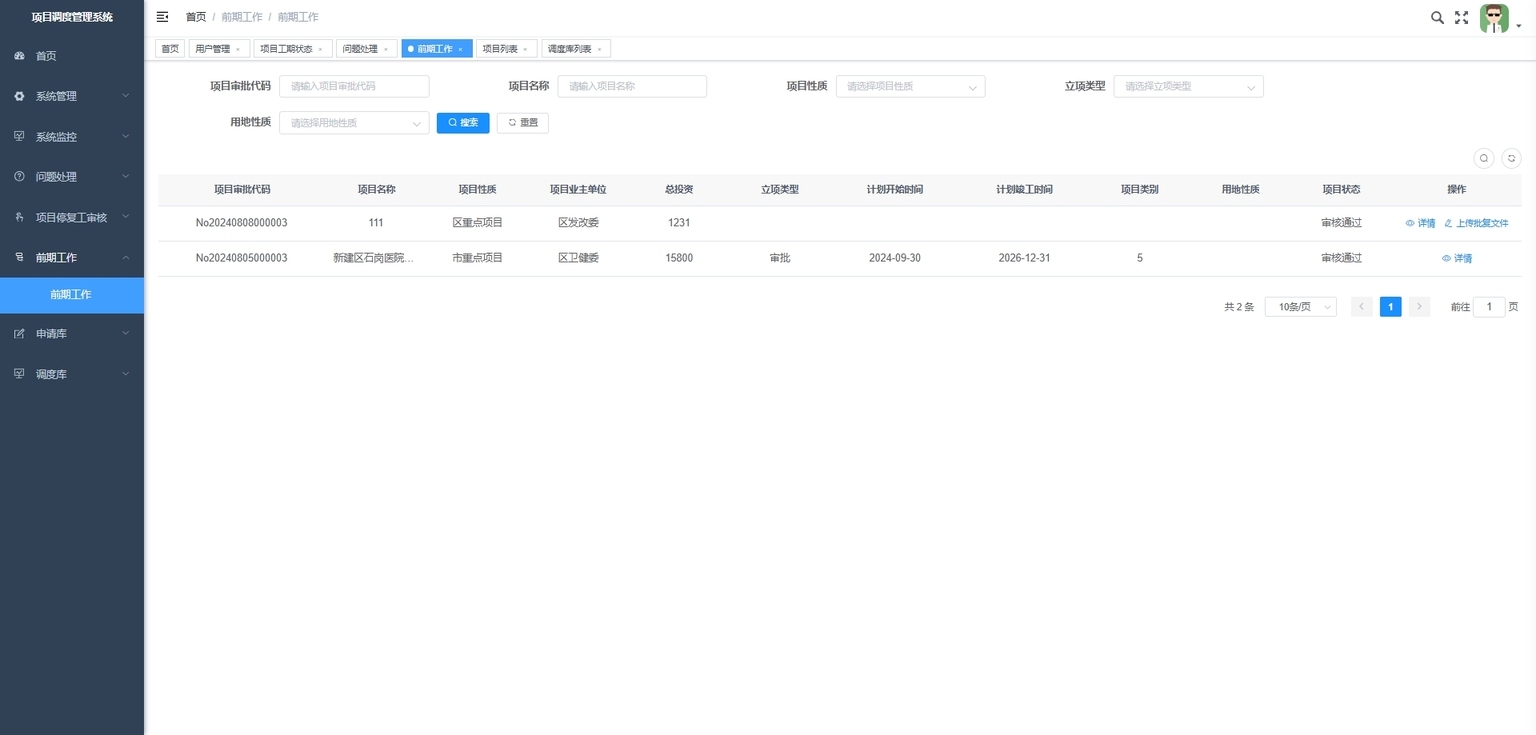Go to next page arrow
Viewport: 1536px width, 735px height.
(1419, 307)
